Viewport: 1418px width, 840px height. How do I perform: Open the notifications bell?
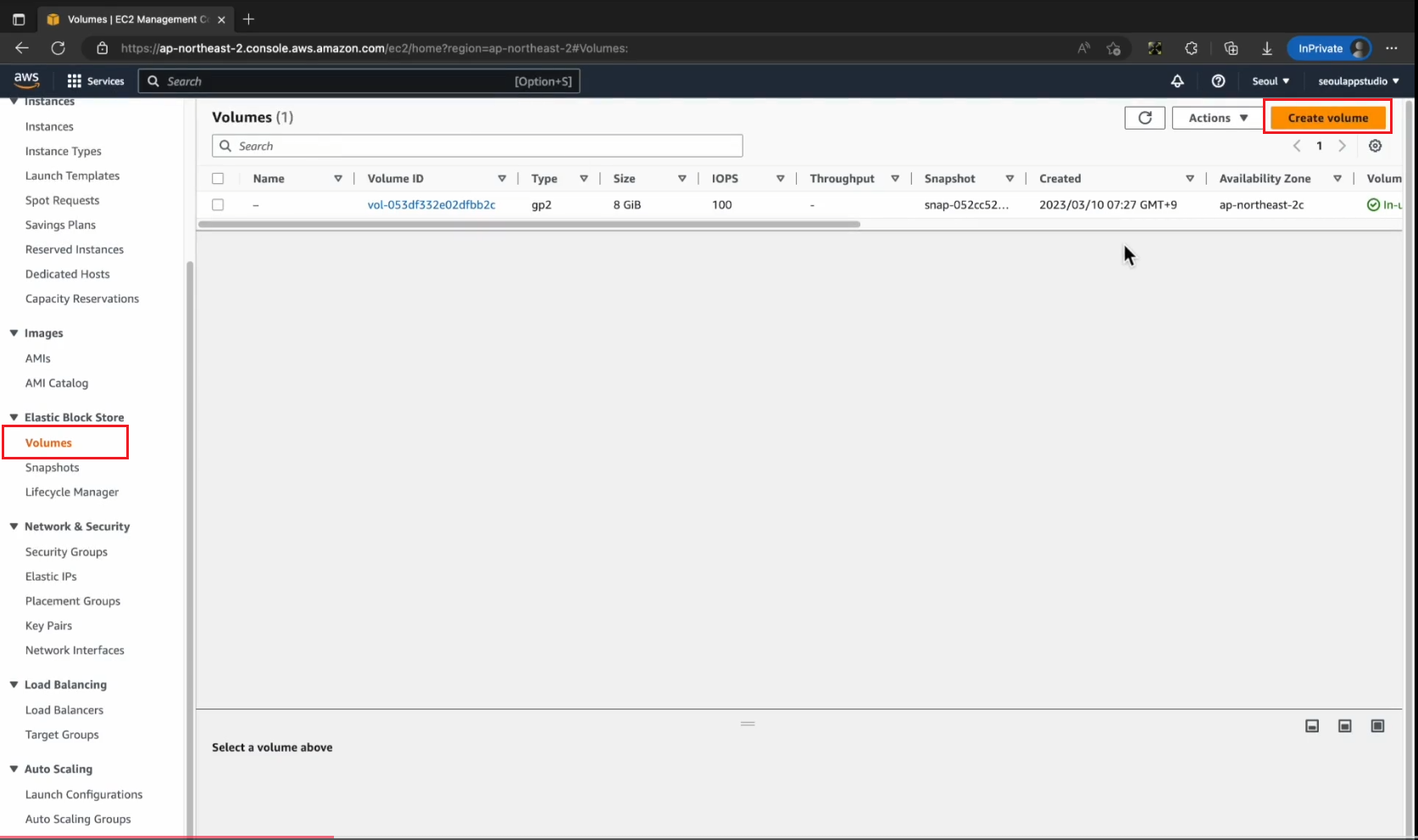[x=1177, y=81]
